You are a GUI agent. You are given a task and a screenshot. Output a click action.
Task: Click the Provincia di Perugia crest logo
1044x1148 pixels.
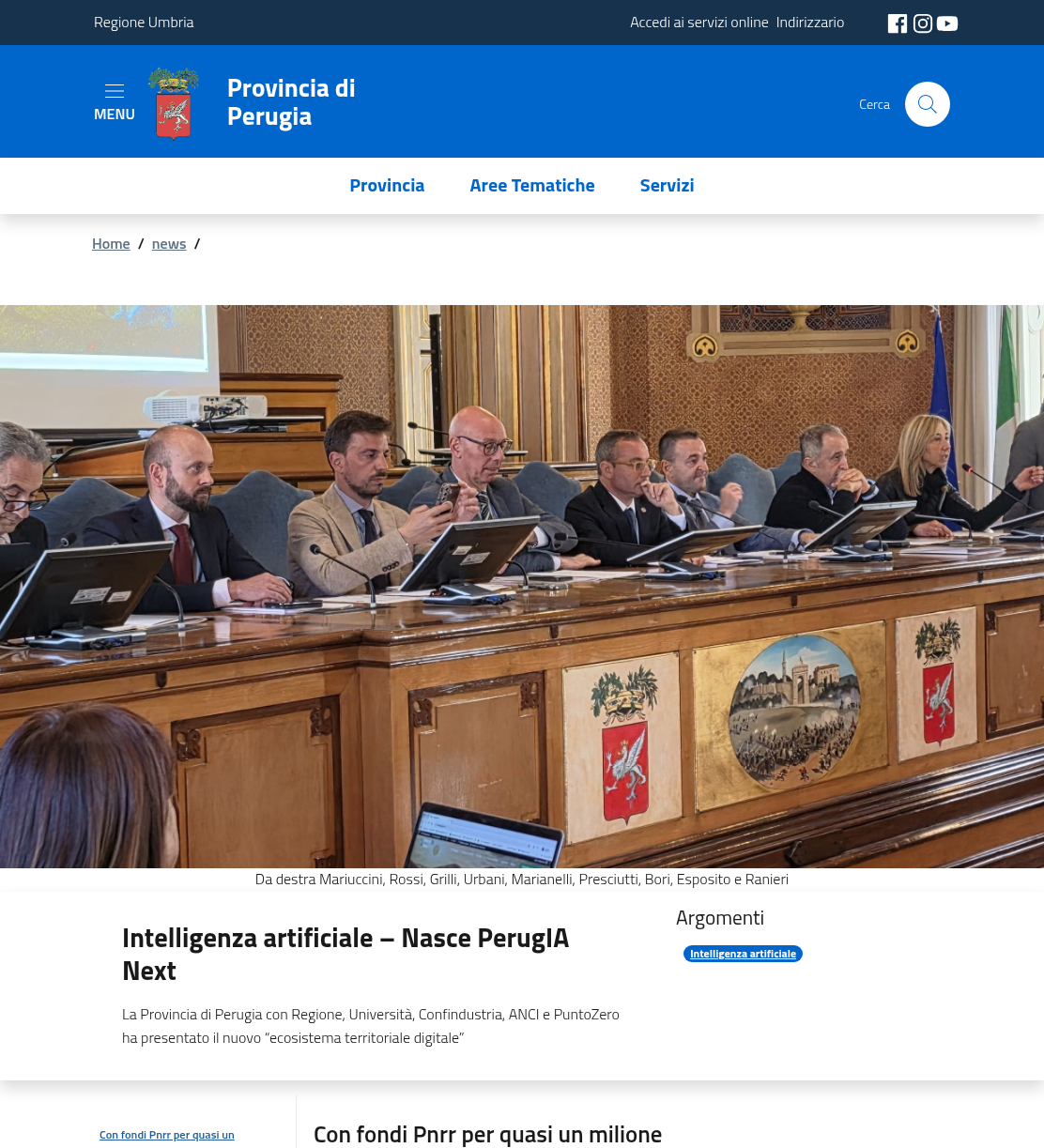pos(174,103)
